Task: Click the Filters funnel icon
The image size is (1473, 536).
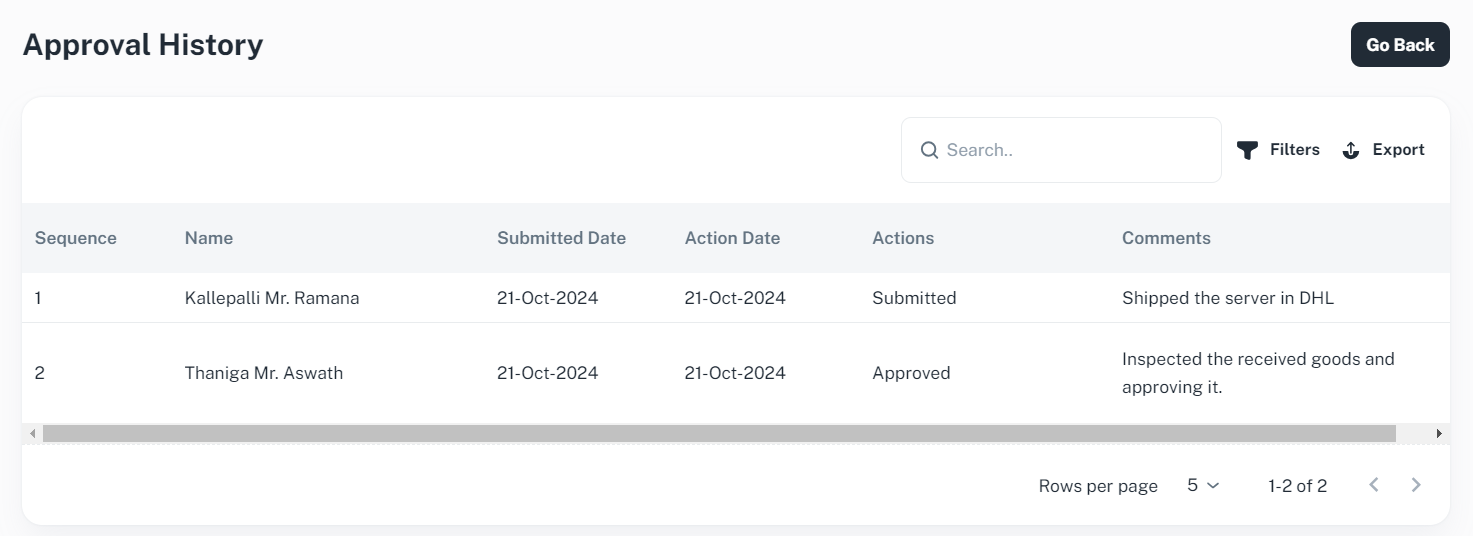Action: (x=1247, y=150)
